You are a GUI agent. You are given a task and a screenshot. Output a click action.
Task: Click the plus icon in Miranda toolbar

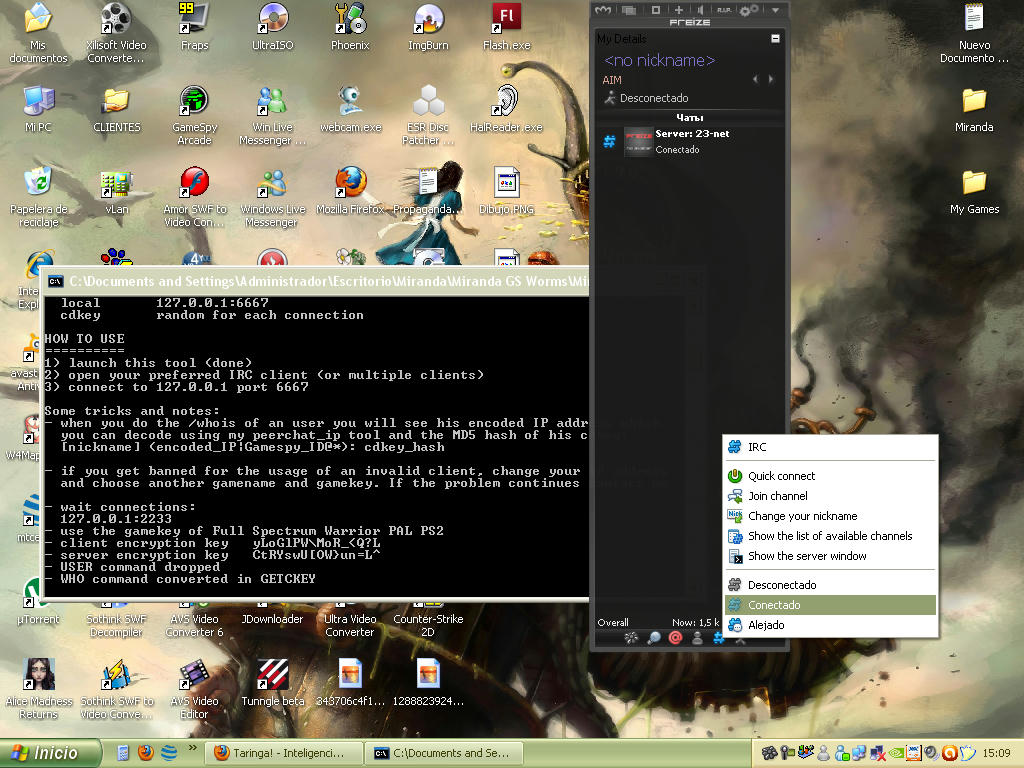(679, 10)
